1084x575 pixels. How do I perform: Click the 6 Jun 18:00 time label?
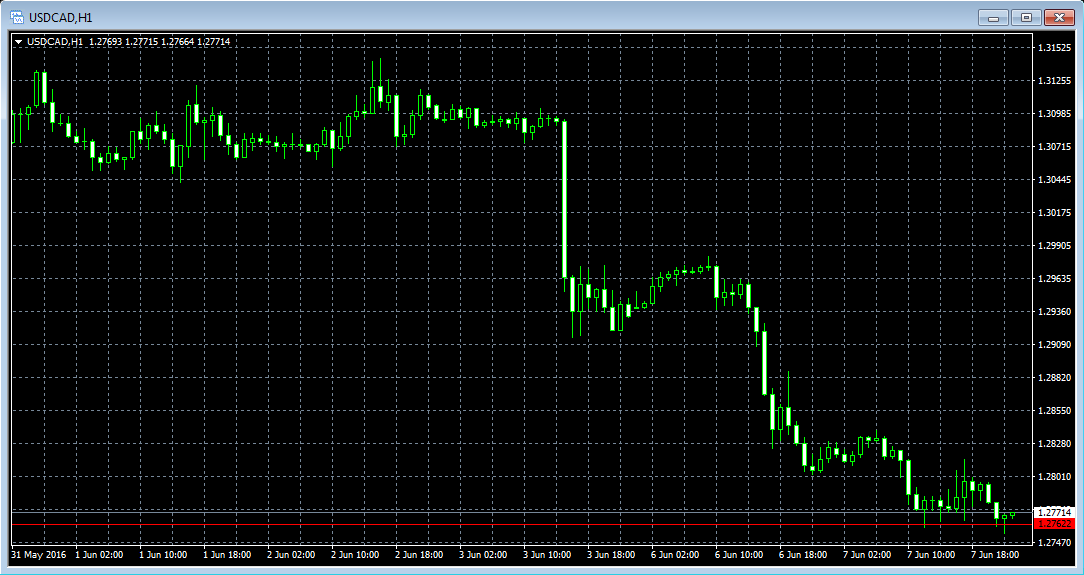point(803,555)
